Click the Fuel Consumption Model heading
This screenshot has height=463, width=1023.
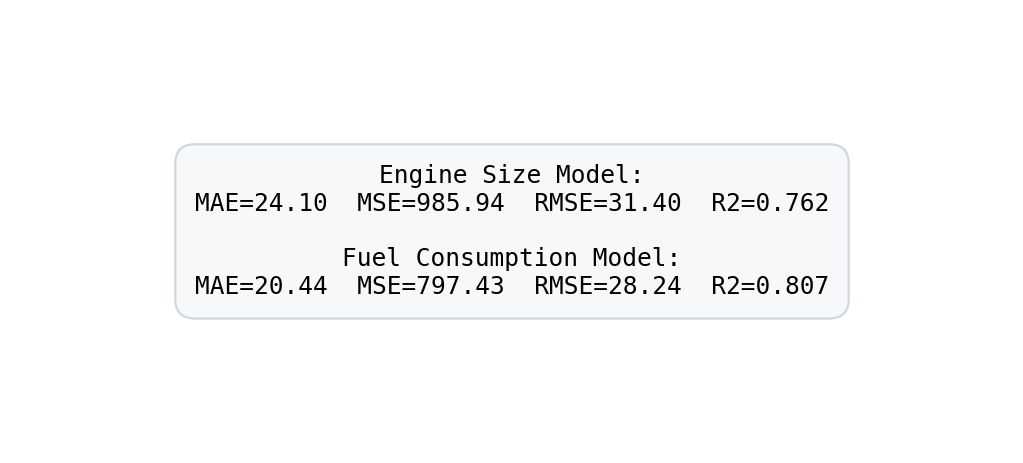pyautogui.click(x=511, y=259)
